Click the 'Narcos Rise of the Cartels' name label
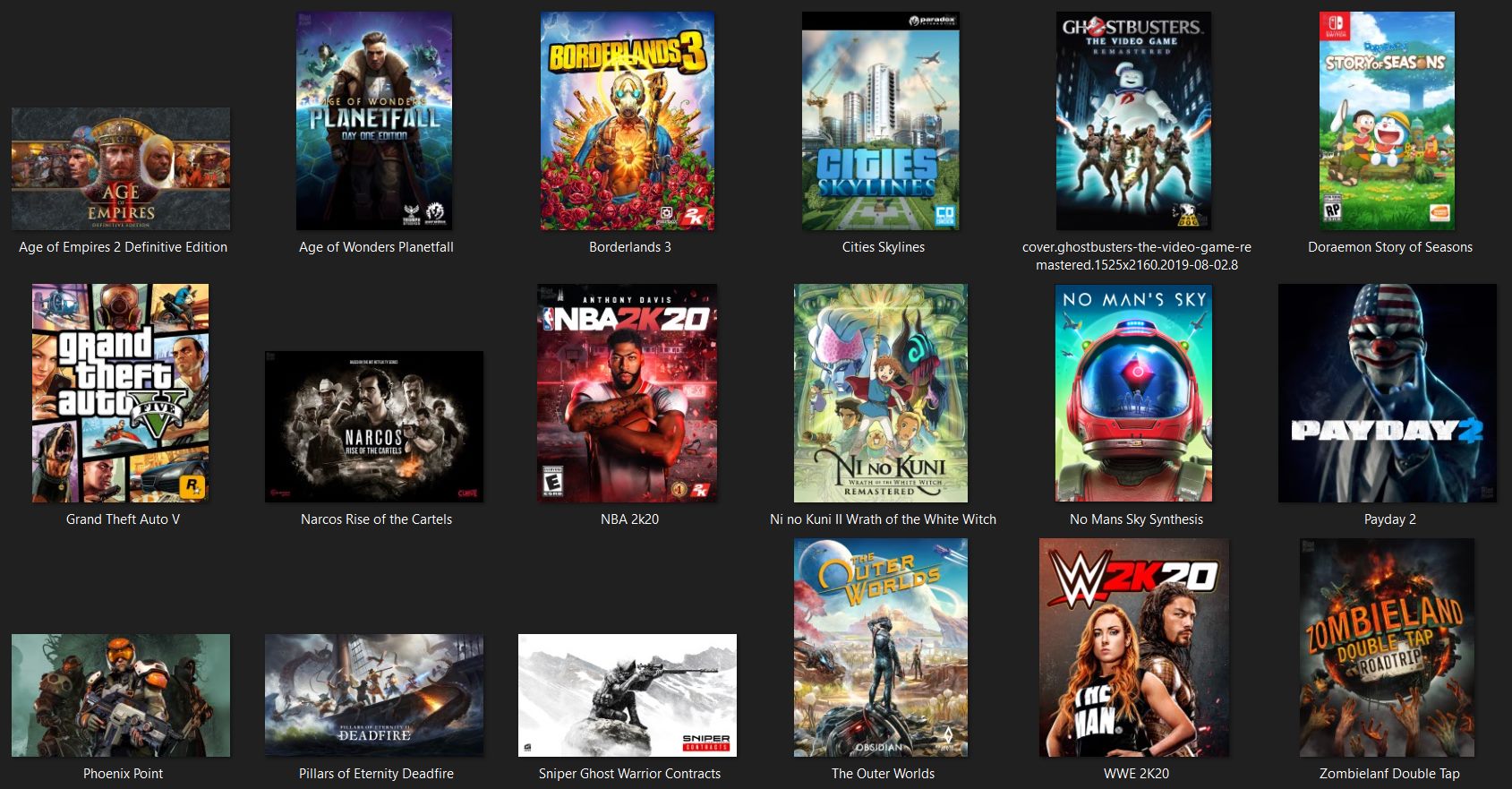 [x=377, y=519]
